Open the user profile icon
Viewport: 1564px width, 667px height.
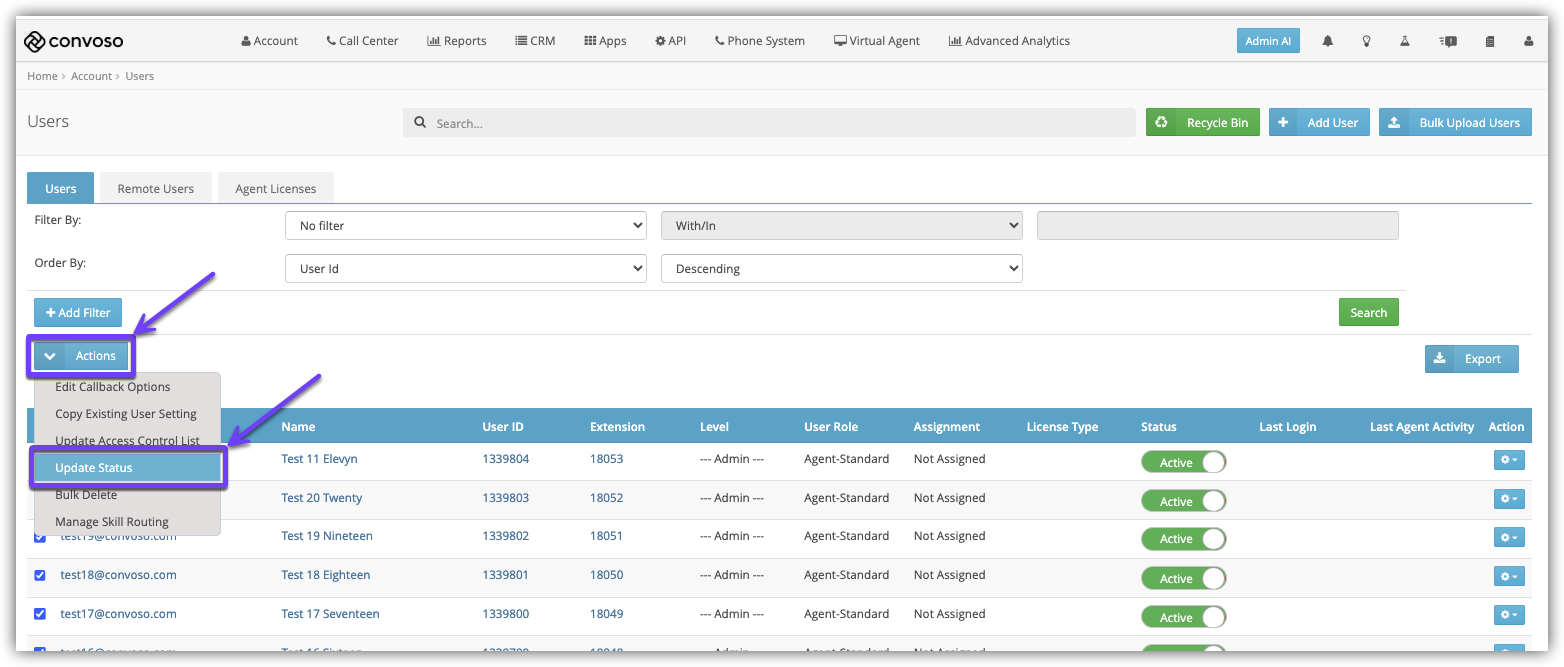point(1529,41)
